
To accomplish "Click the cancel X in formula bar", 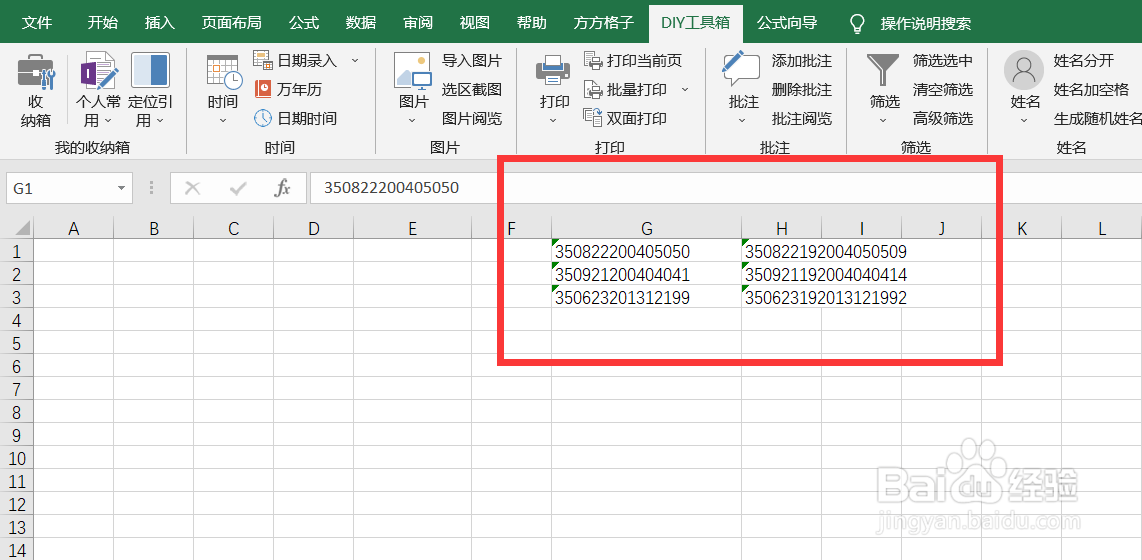I will coord(192,189).
